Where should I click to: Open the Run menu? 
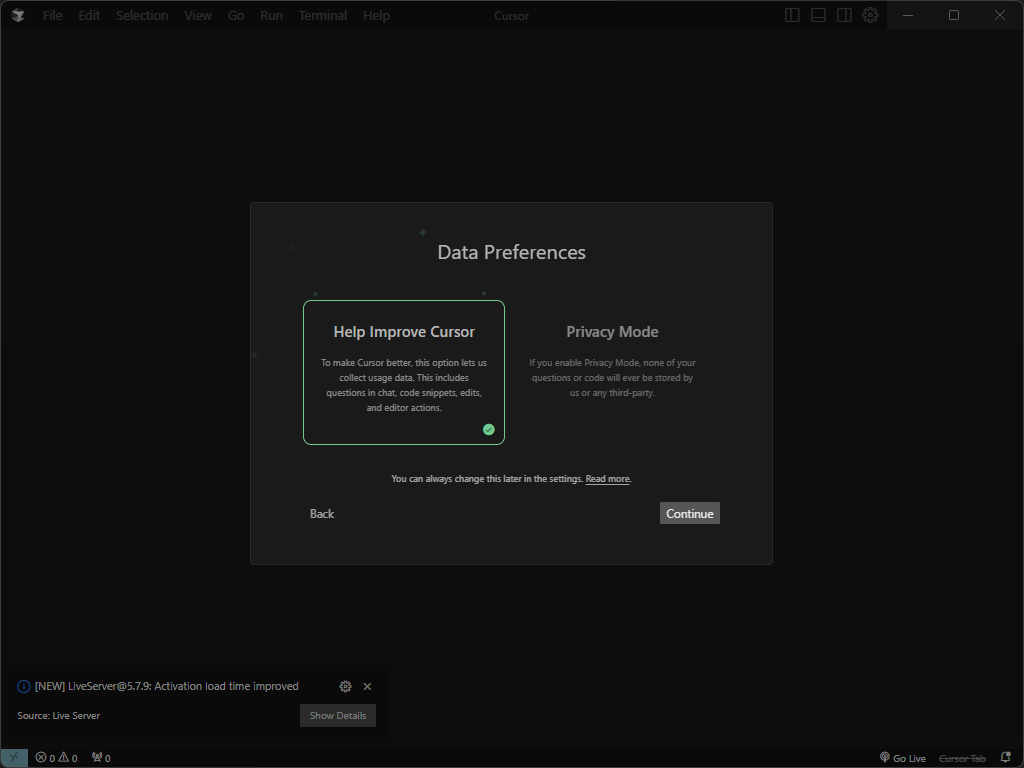[271, 15]
